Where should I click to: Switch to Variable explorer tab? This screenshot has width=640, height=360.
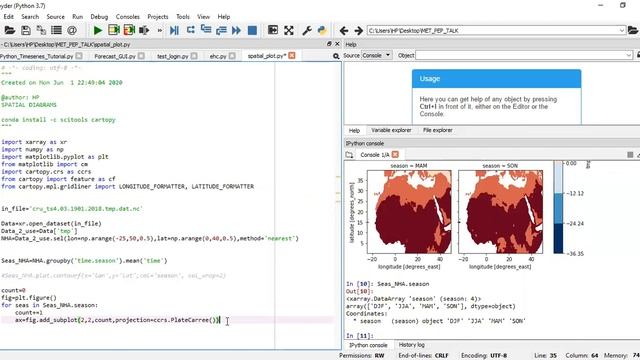pyautogui.click(x=391, y=130)
